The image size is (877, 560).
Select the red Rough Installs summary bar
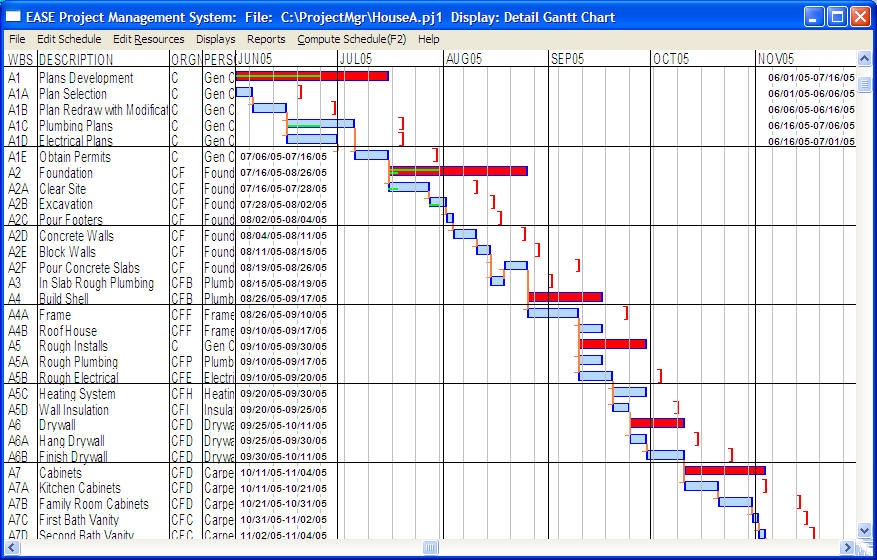click(x=614, y=344)
